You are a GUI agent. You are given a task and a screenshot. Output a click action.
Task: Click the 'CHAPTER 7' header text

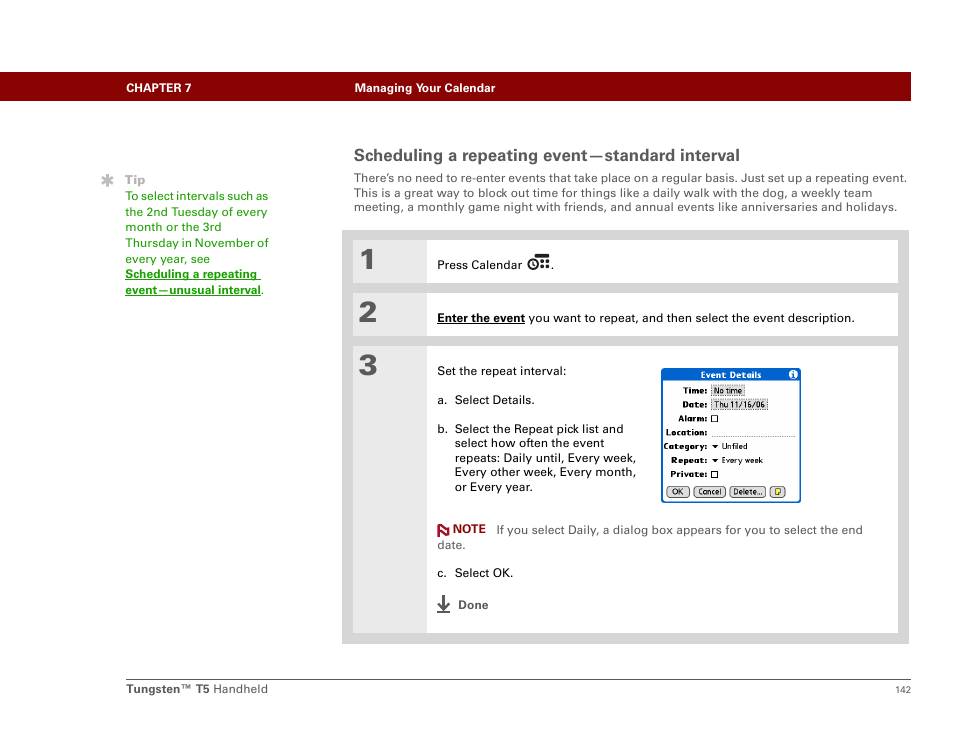point(159,88)
